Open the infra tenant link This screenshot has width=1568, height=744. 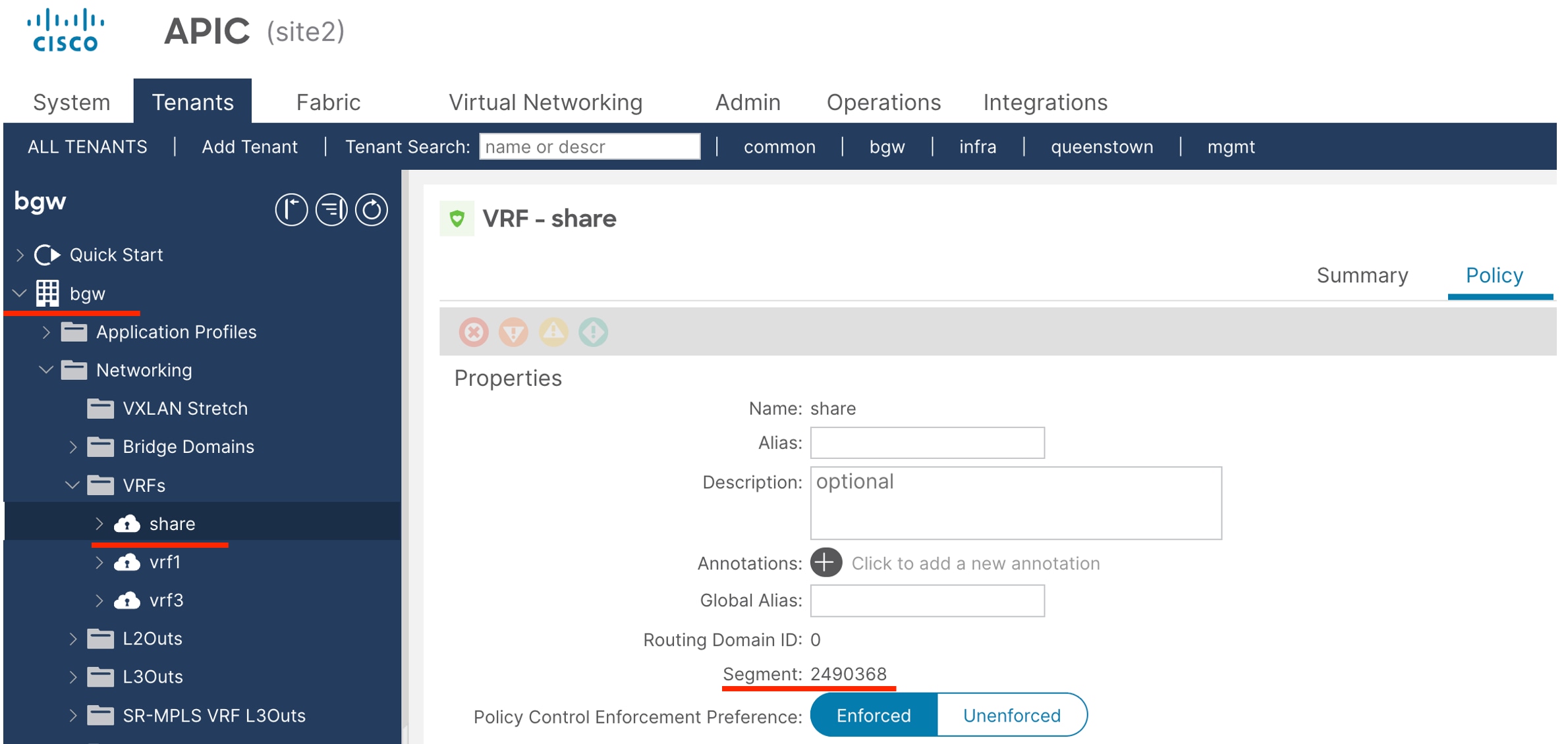coord(978,147)
